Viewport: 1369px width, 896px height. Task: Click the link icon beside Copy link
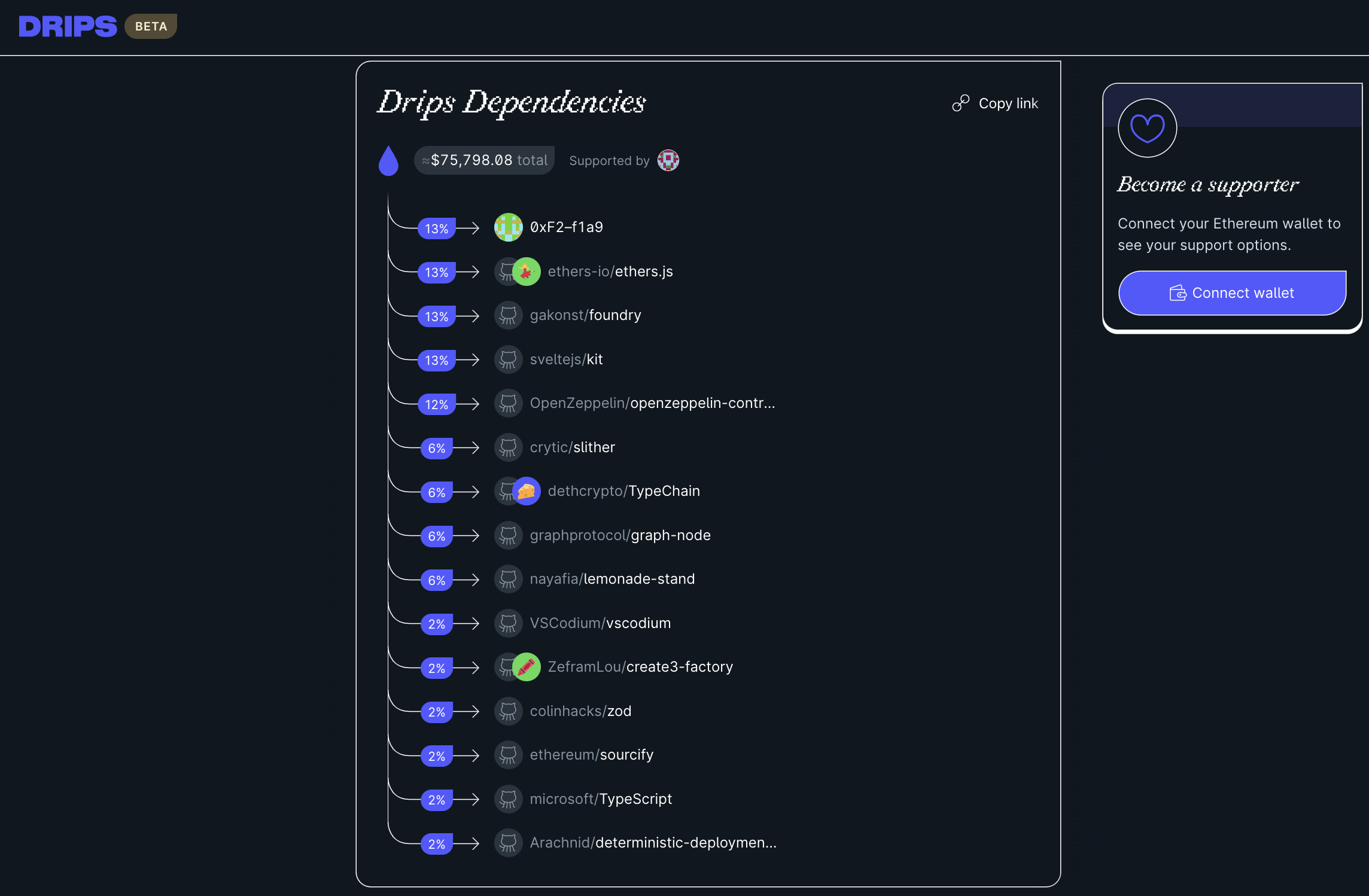960,102
